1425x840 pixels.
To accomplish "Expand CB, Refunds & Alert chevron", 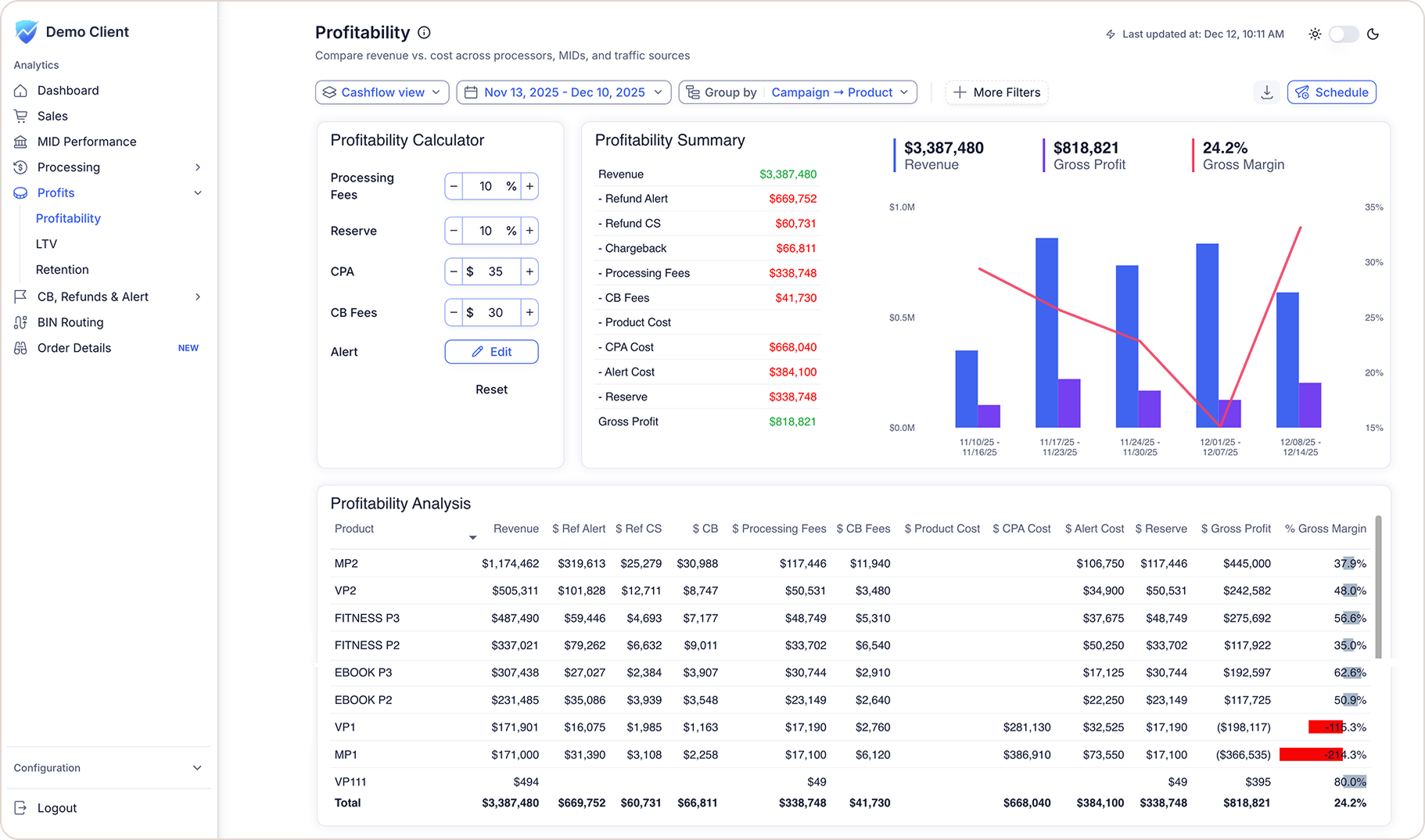I will (x=198, y=296).
